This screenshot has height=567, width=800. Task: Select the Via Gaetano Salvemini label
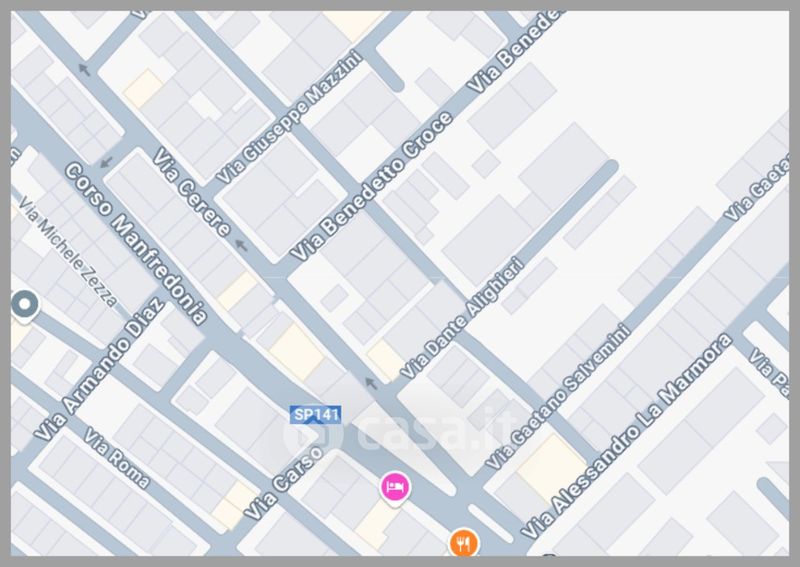tap(558, 396)
